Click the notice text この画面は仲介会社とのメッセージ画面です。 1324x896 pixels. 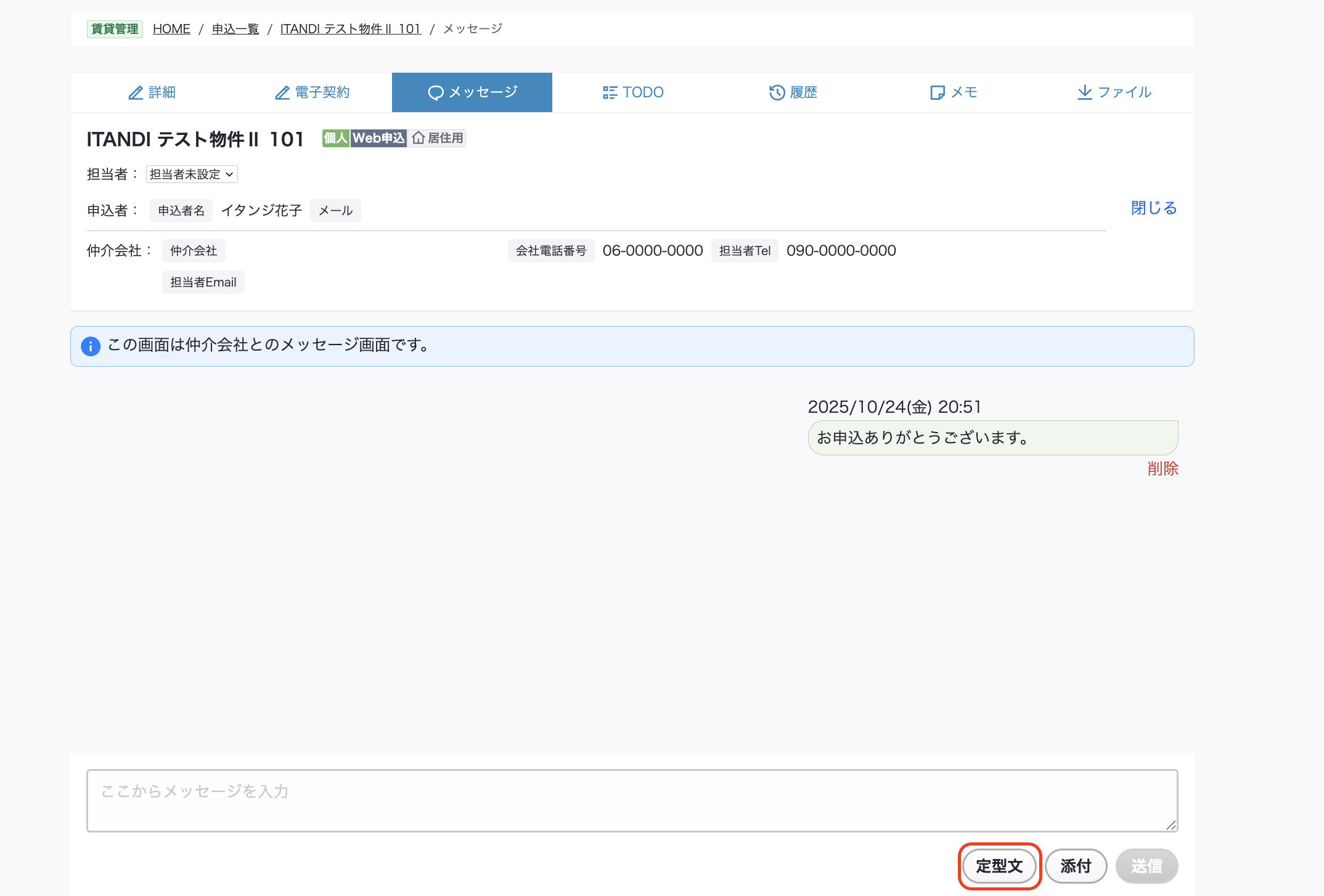[269, 345]
